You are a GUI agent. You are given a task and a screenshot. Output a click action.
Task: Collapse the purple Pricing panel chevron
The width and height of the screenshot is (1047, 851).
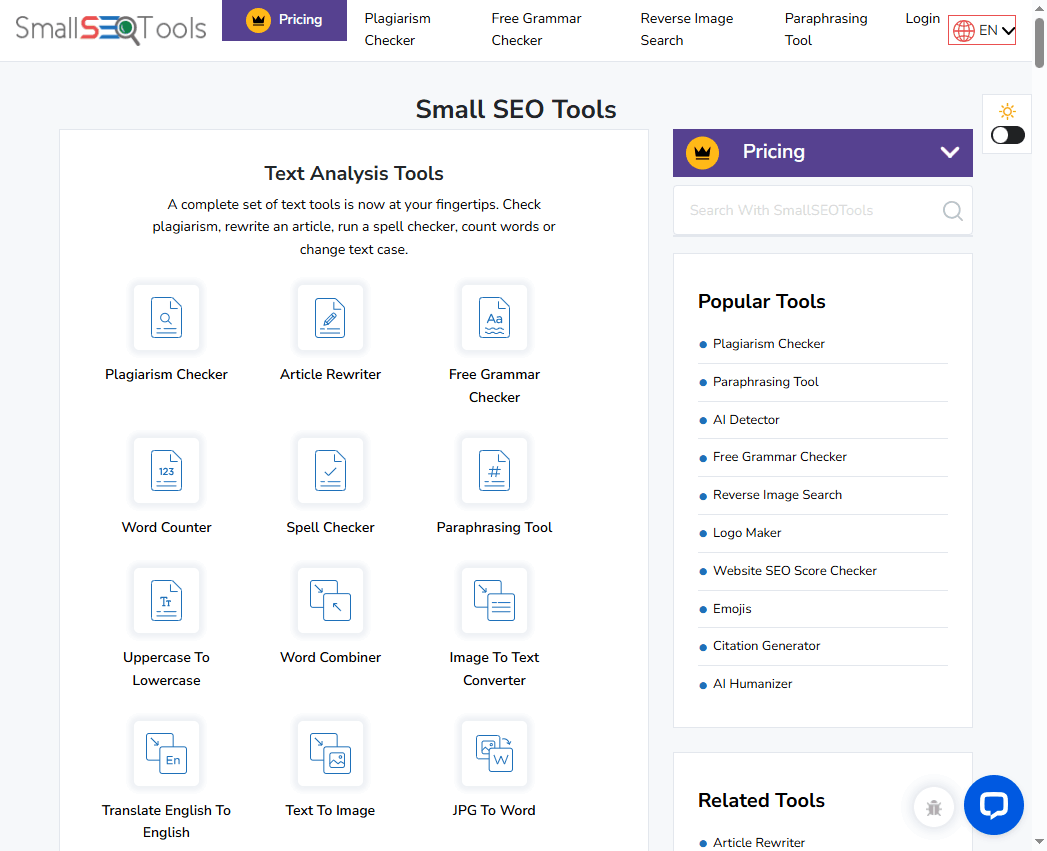coord(948,152)
